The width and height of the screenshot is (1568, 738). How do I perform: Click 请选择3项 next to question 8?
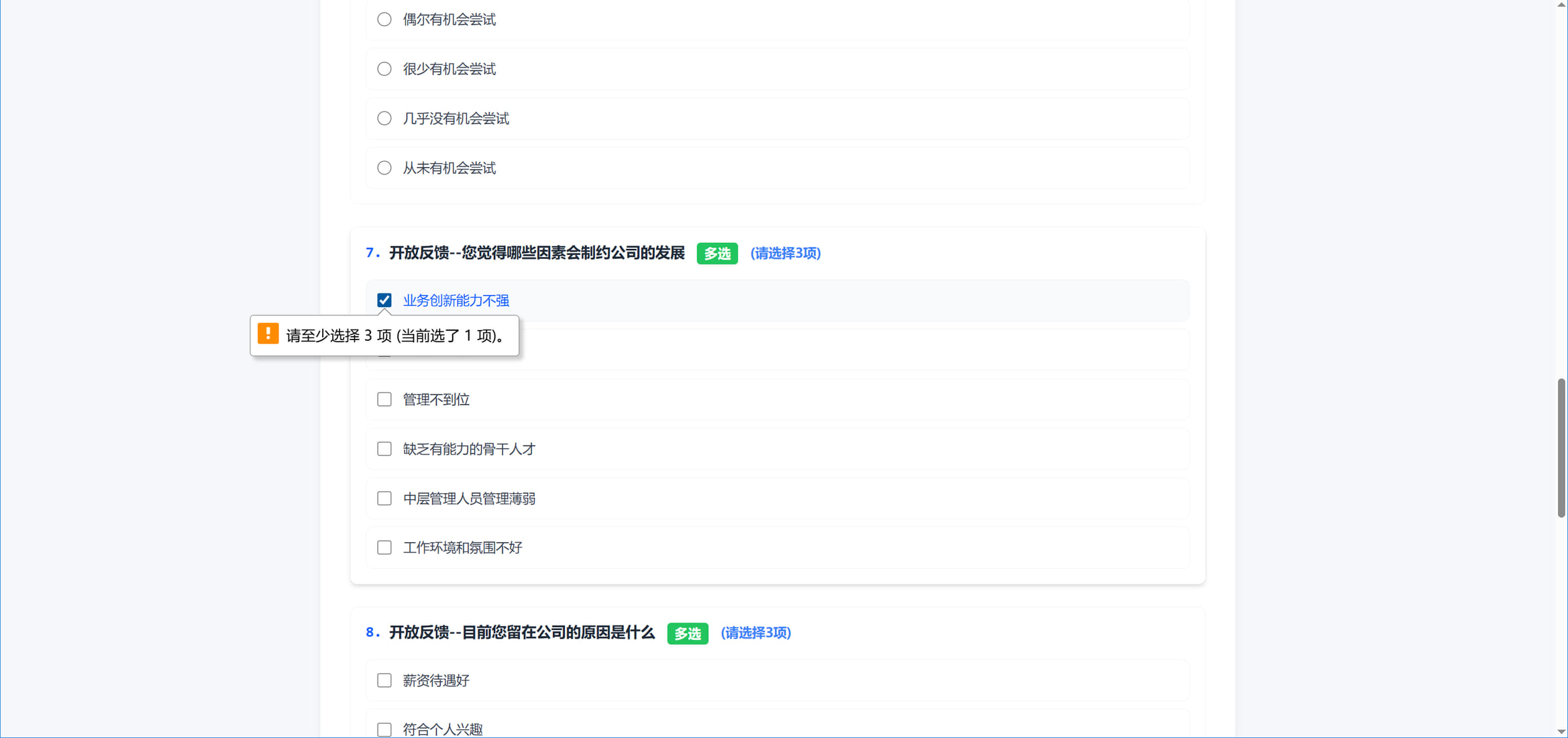(755, 633)
